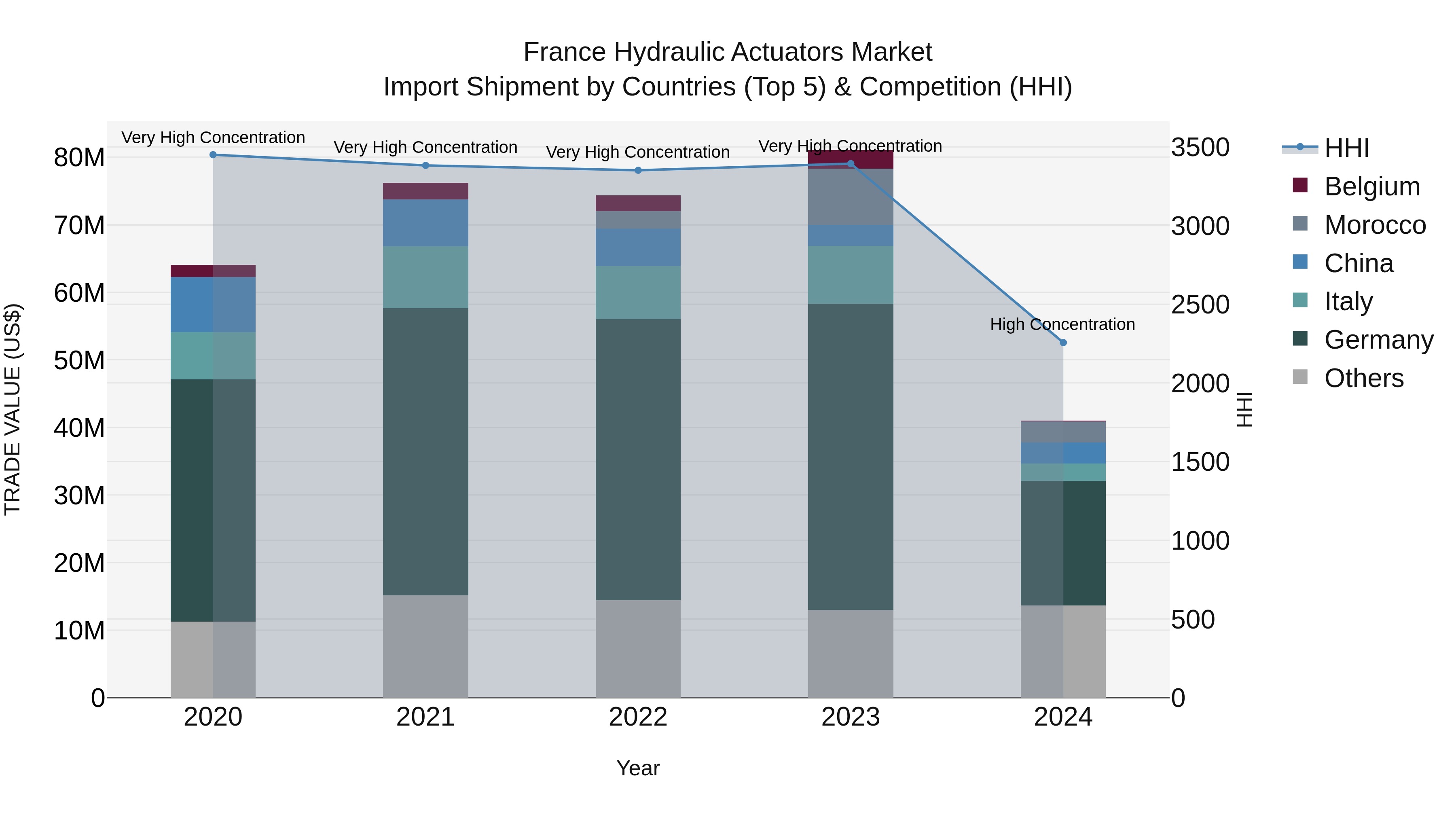Toggle China series in the legend

pyautogui.click(x=1344, y=263)
